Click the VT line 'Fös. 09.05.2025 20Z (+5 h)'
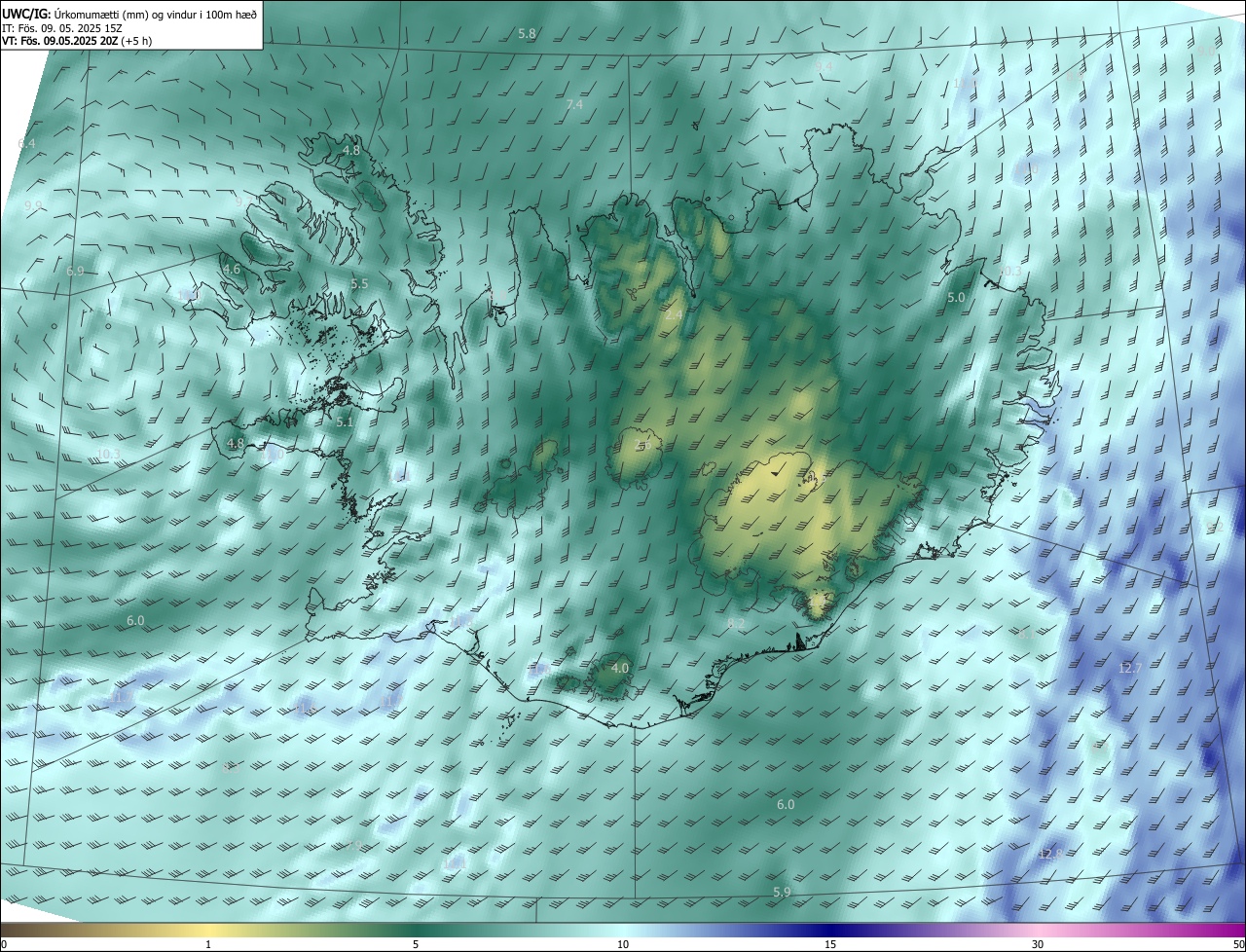Screen dimensions: 1246x952 85,41
